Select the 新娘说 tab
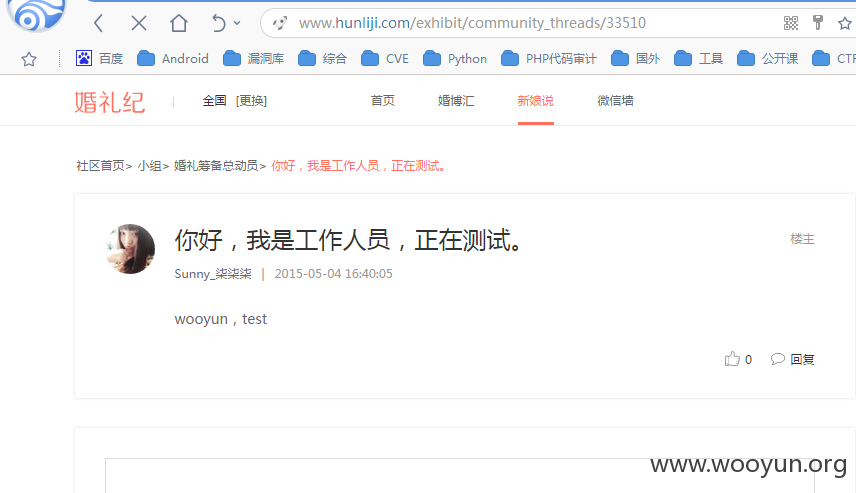The image size is (856, 493). click(x=536, y=100)
